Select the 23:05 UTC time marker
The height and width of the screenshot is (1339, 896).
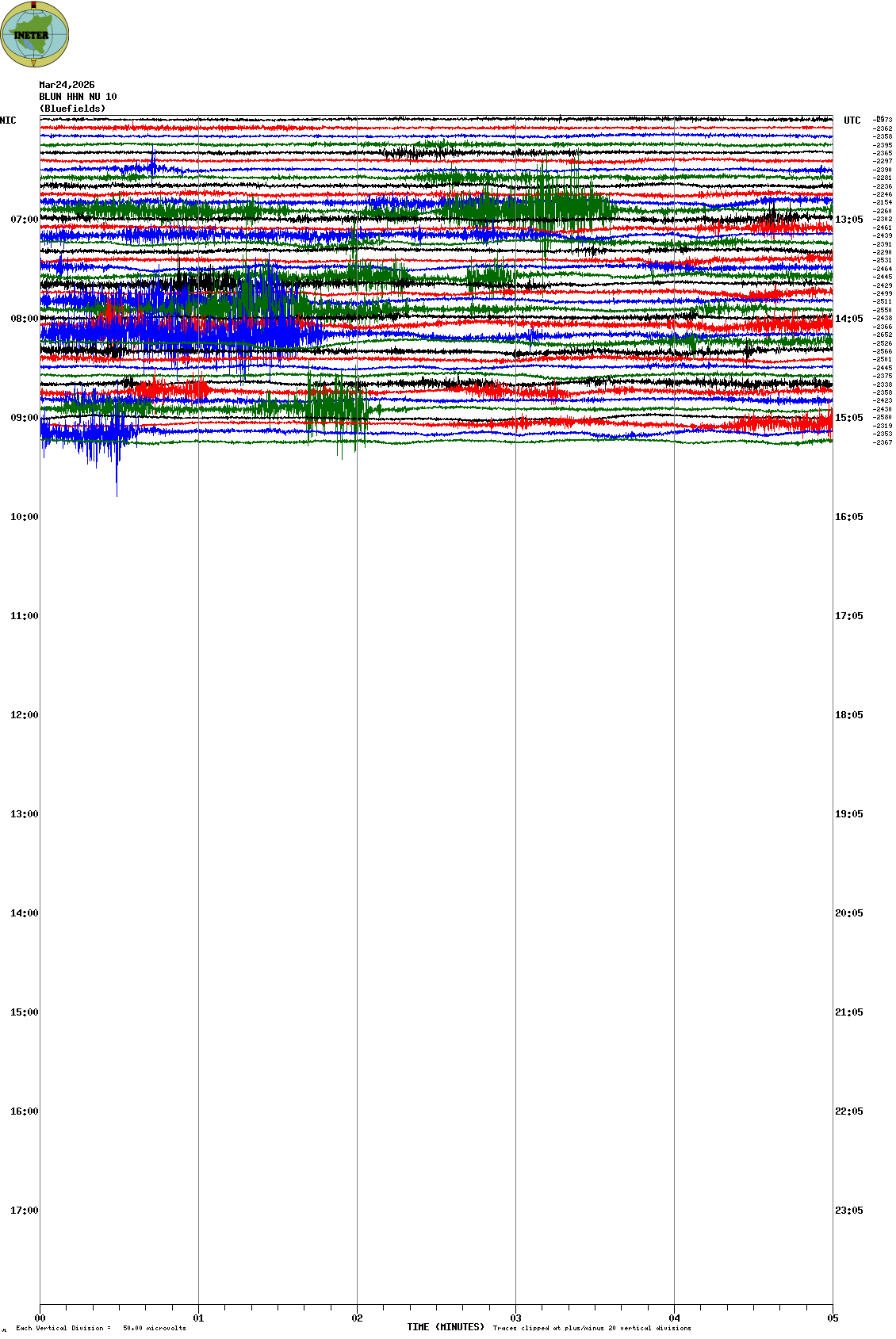(x=848, y=1211)
